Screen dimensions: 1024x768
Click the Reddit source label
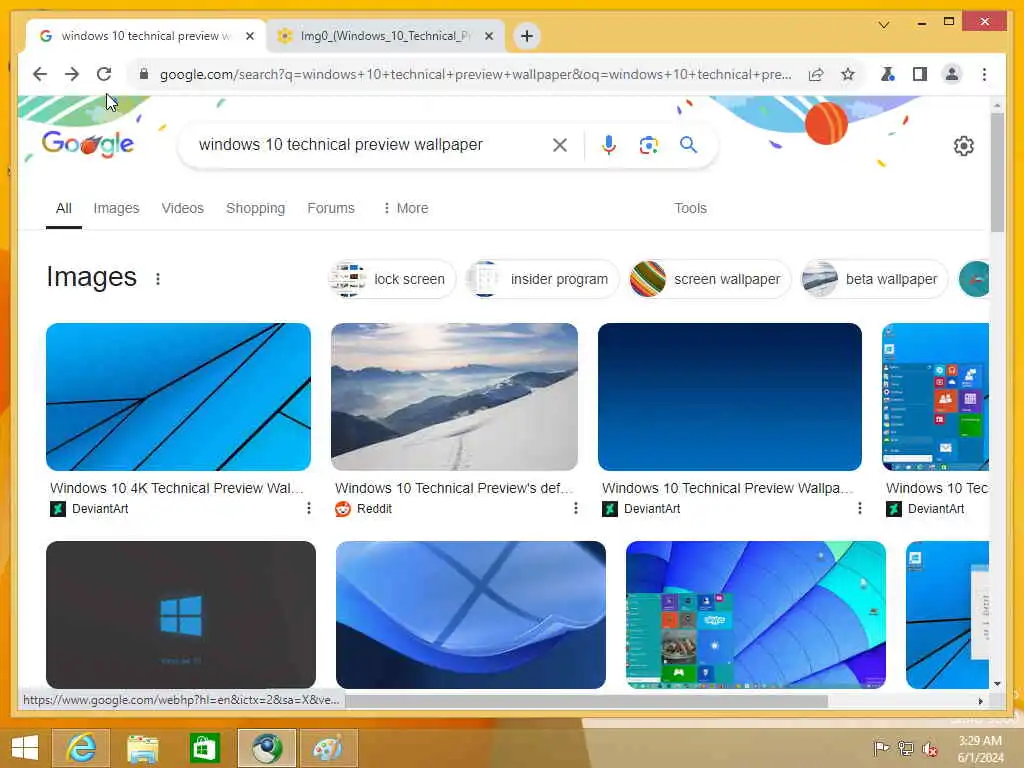(374, 509)
